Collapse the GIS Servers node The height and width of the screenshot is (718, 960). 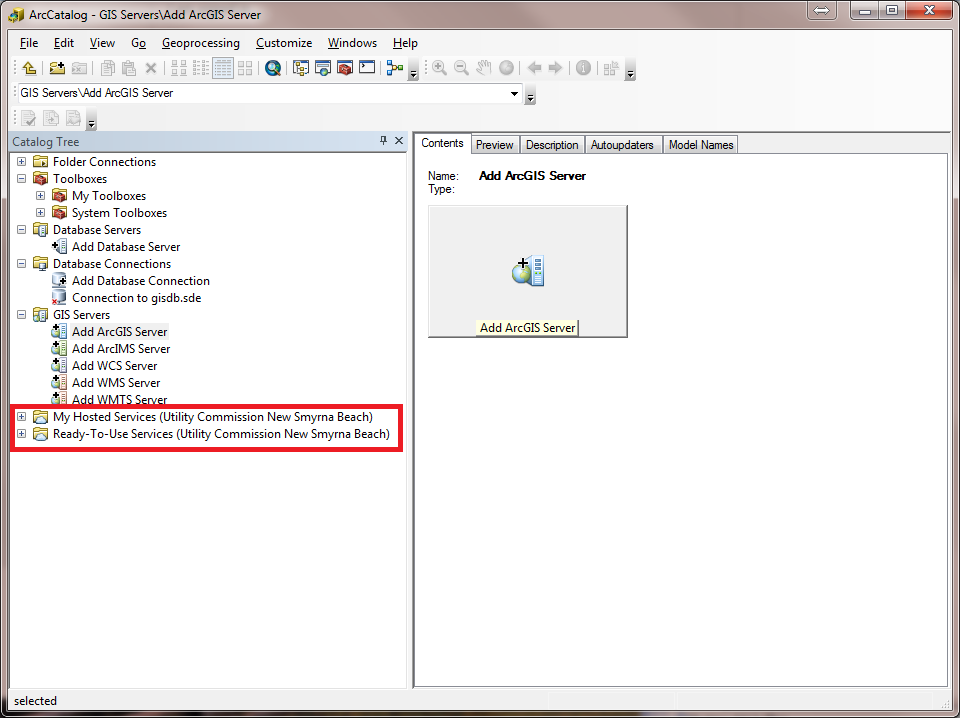(x=21, y=315)
